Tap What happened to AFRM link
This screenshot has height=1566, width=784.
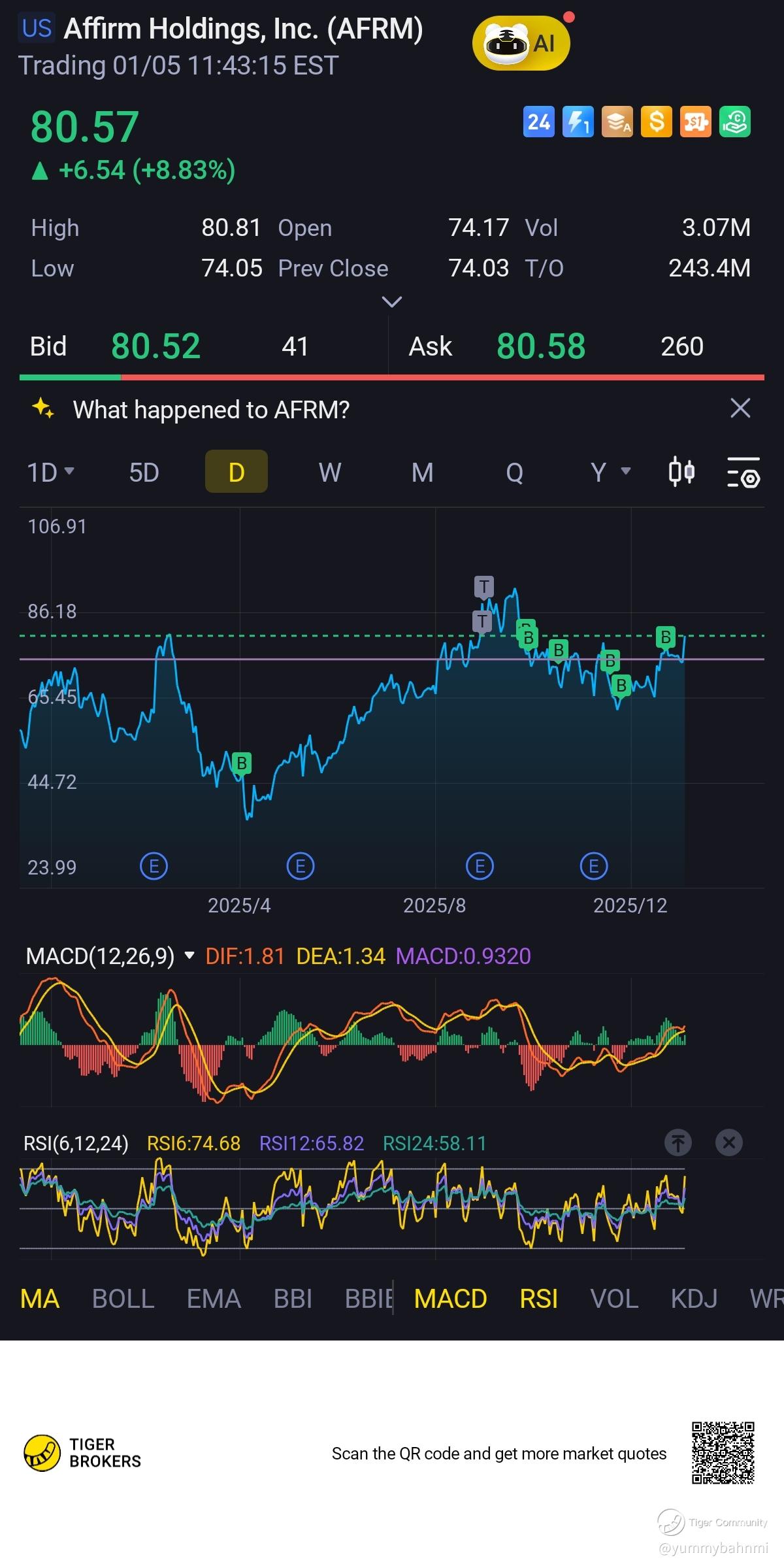coord(211,409)
